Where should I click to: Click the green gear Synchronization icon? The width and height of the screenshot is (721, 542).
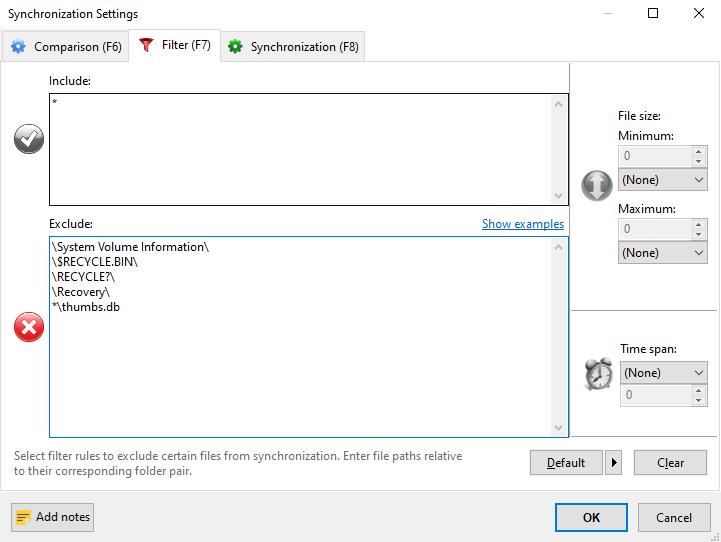pyautogui.click(x=235, y=47)
